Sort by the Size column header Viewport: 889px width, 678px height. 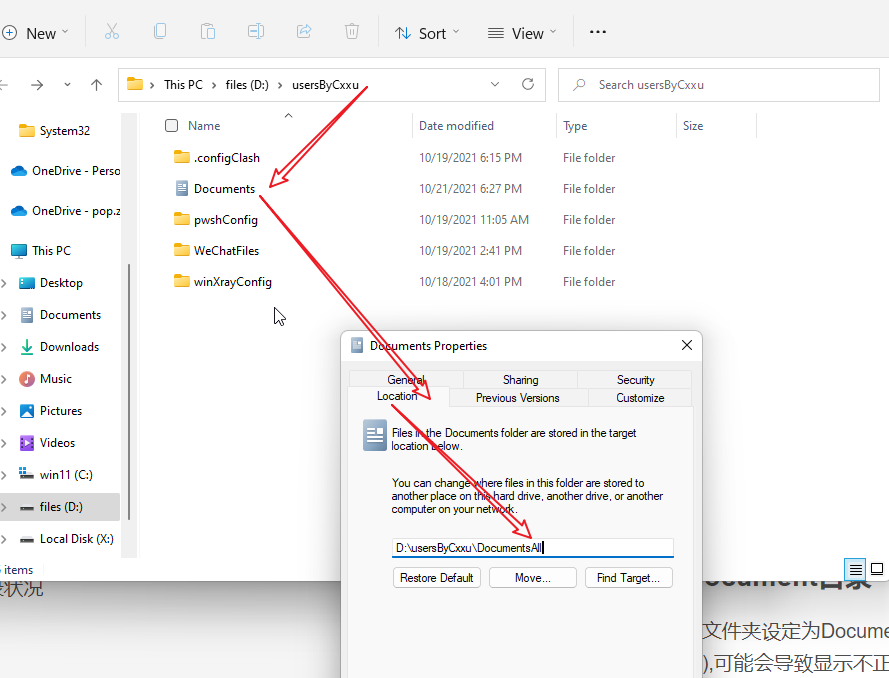coord(693,126)
